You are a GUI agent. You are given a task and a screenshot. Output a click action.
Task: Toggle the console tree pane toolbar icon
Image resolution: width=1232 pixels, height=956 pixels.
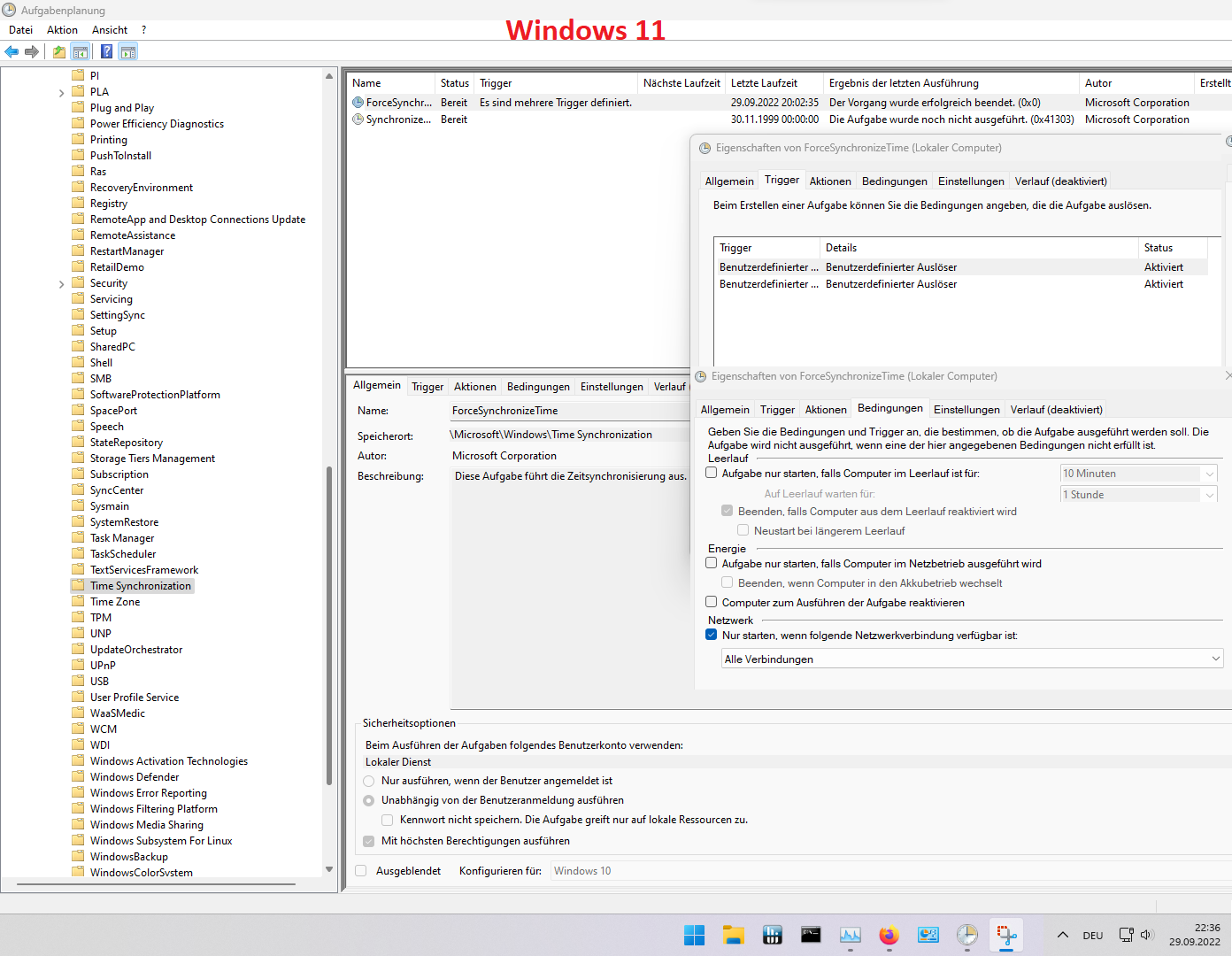[81, 51]
